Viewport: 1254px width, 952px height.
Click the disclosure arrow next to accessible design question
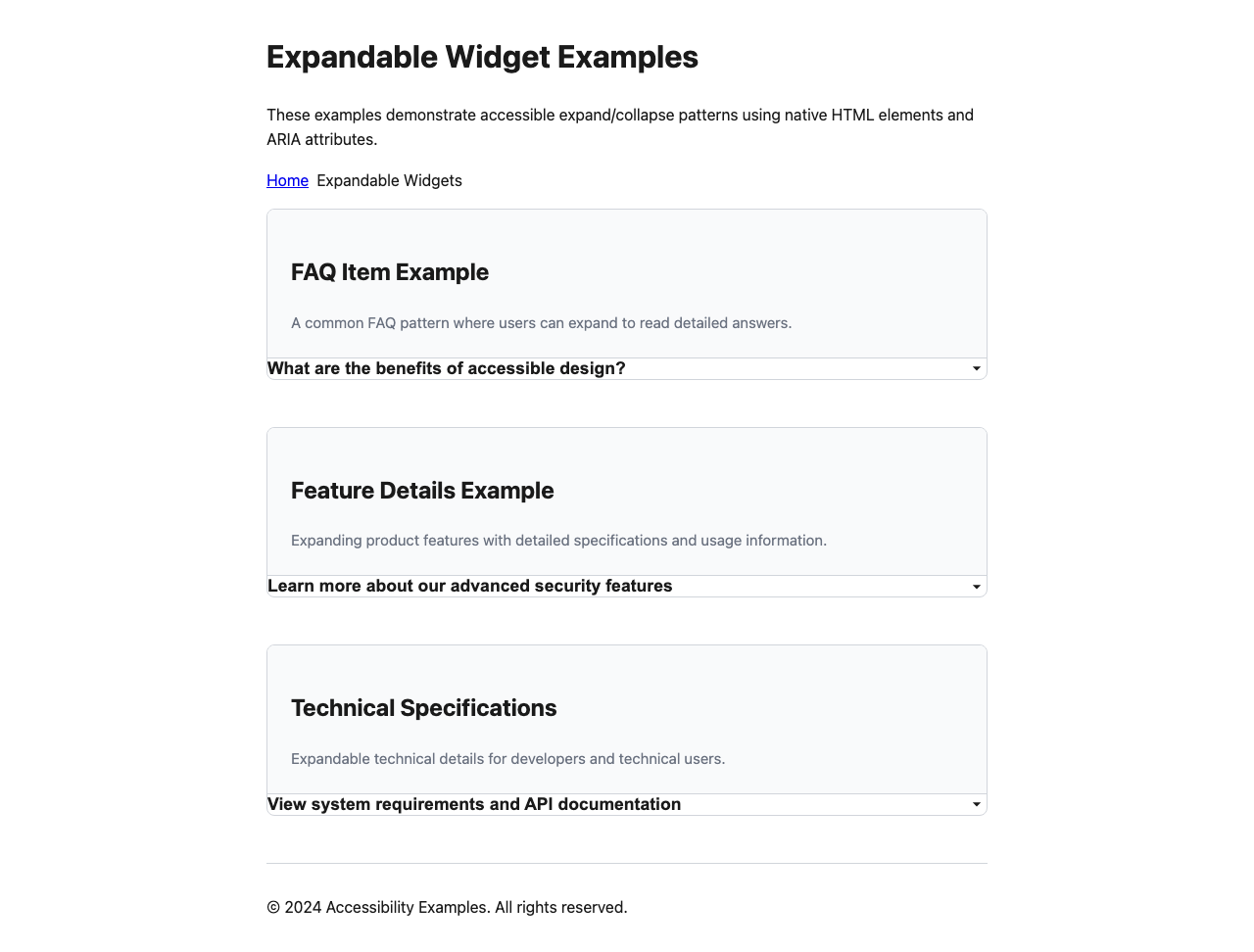tap(976, 368)
